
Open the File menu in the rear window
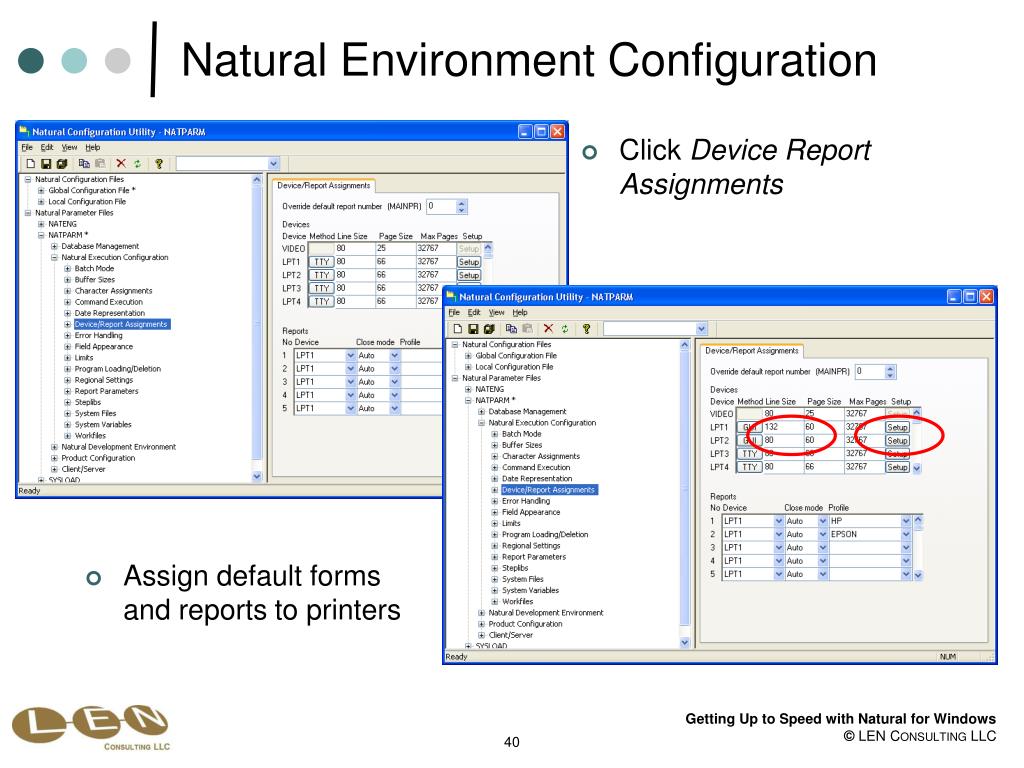(27, 147)
